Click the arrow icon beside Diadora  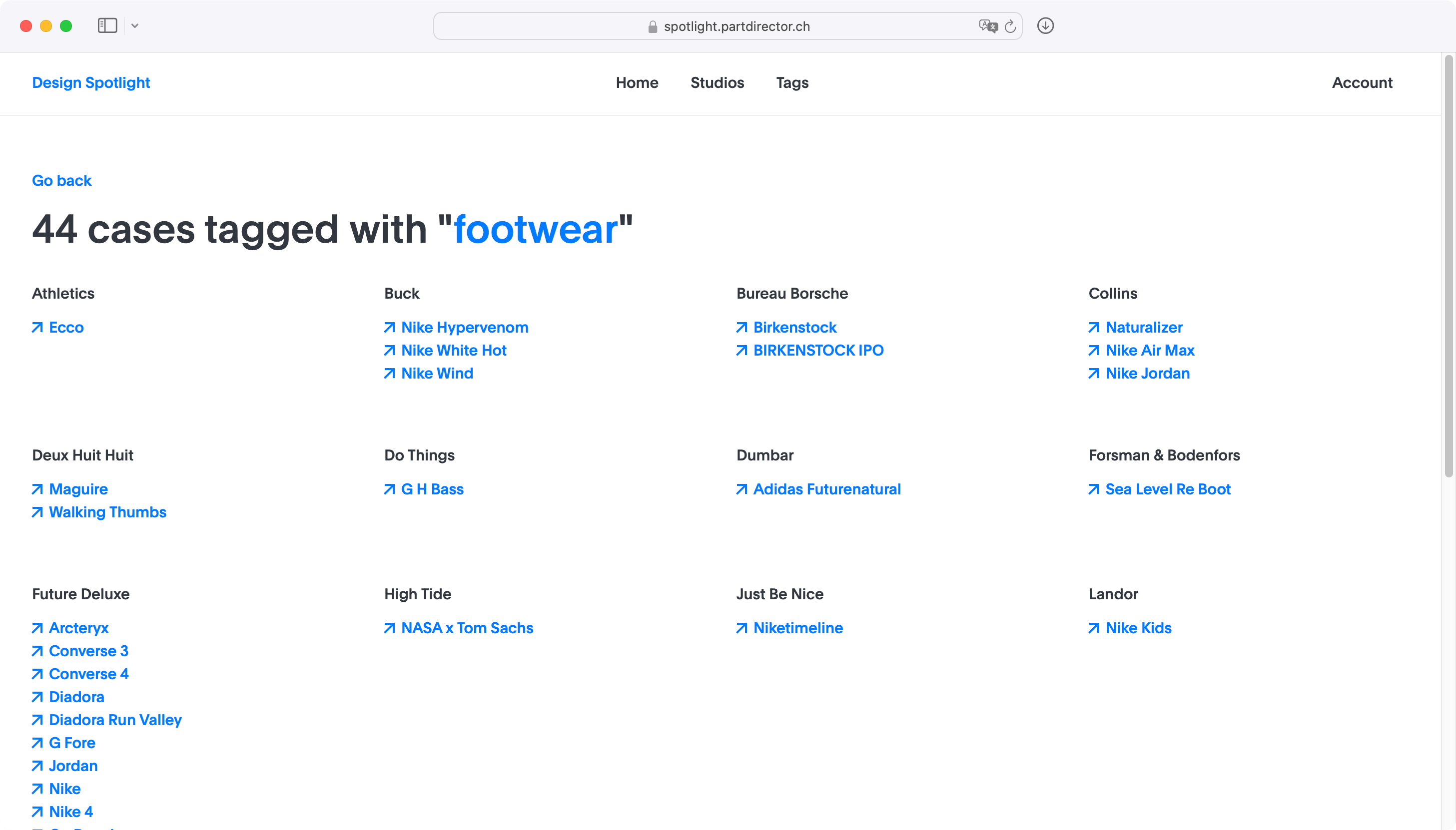click(x=37, y=697)
